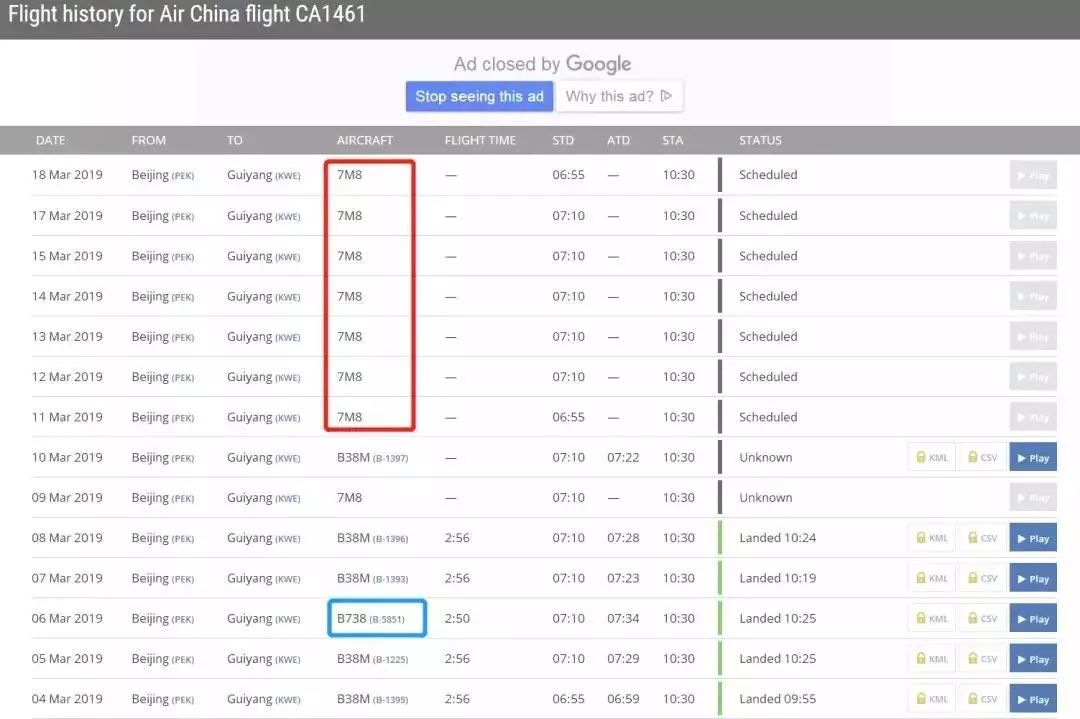
Task: Click the lock icon on the 07 Mar KML button
Action: point(922,578)
